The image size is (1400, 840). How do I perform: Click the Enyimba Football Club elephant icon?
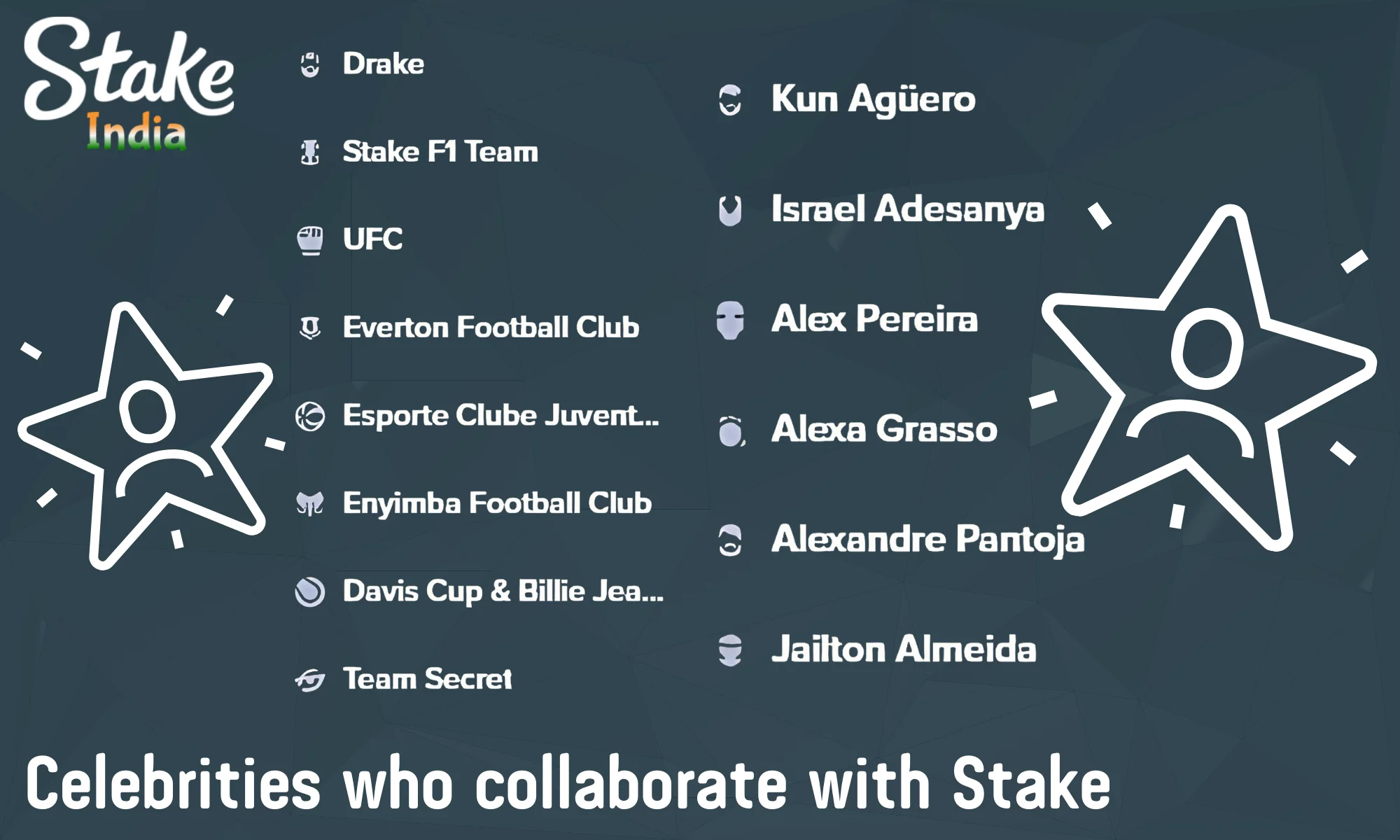(x=309, y=503)
